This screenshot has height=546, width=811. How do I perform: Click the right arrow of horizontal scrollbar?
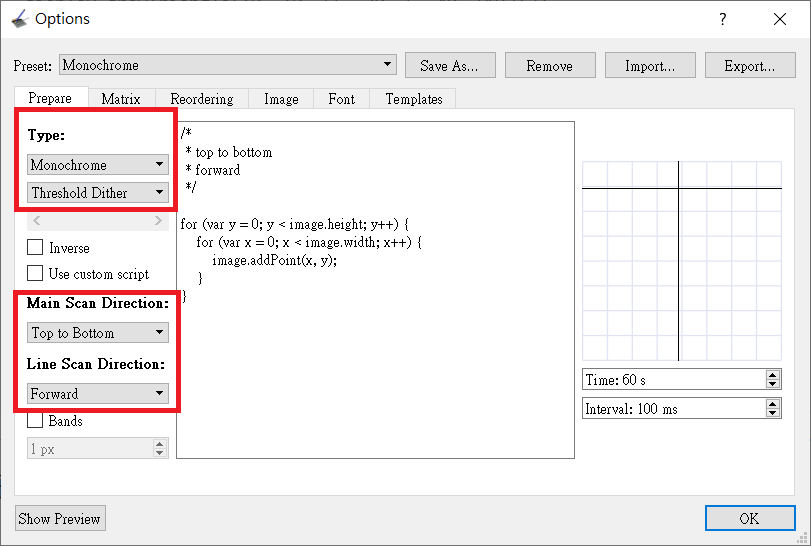[158, 221]
